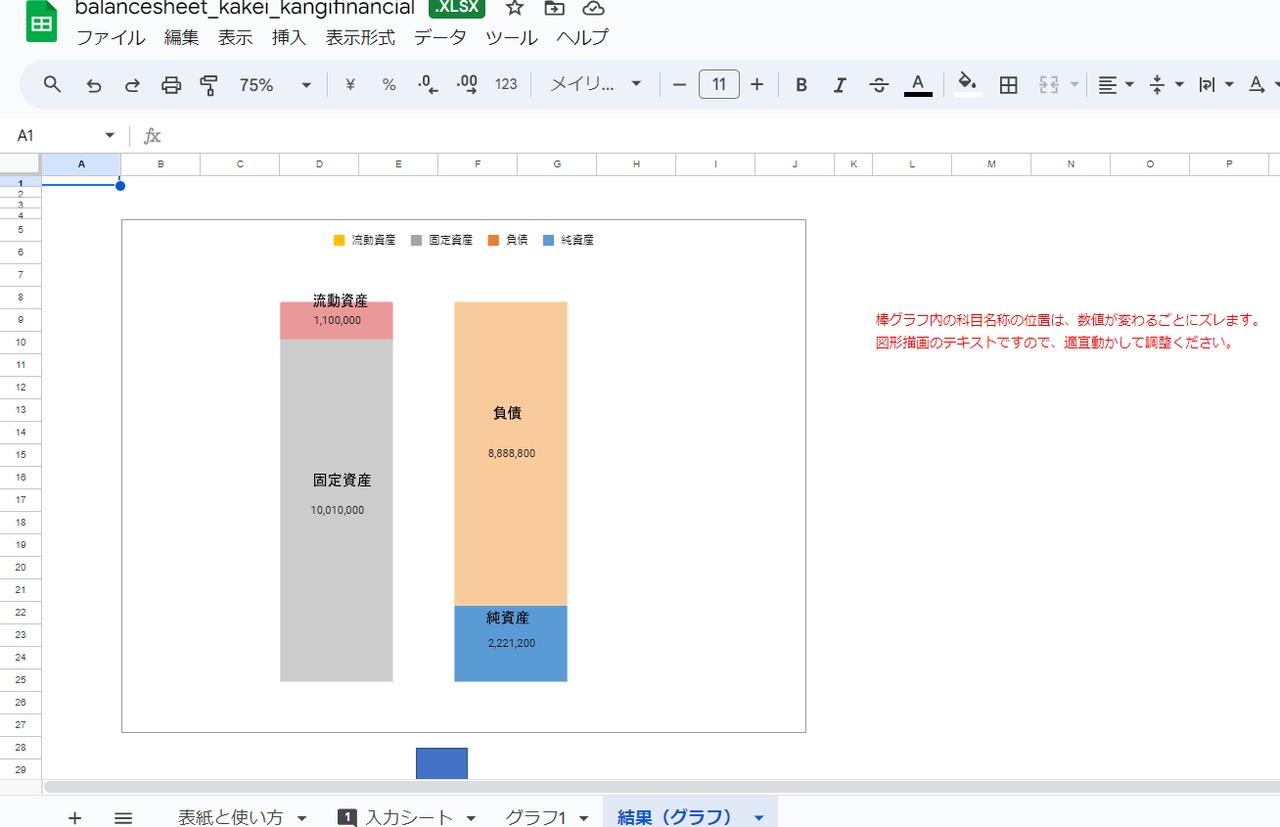Open the メイリオ font dropdown
Screen dimensions: 1280x827
click(x=595, y=85)
